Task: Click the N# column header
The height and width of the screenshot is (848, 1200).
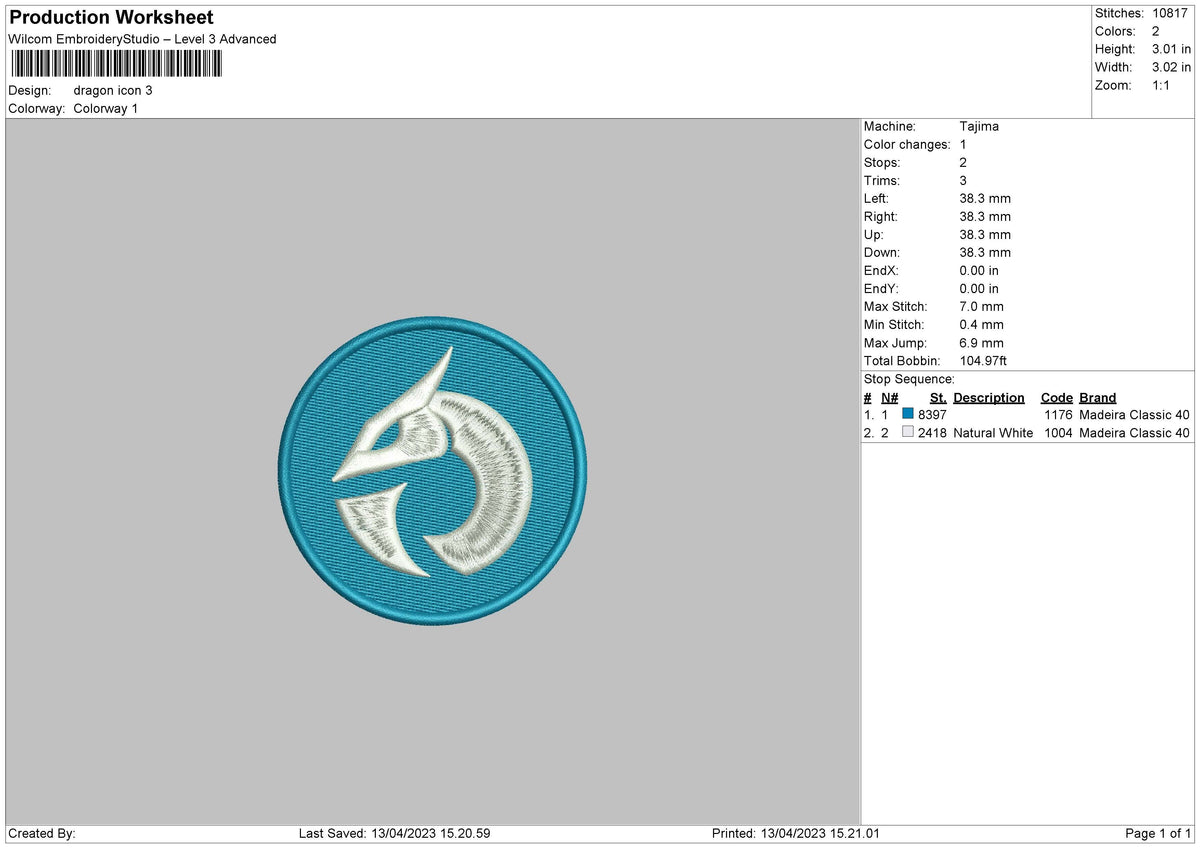Action: 889,397
